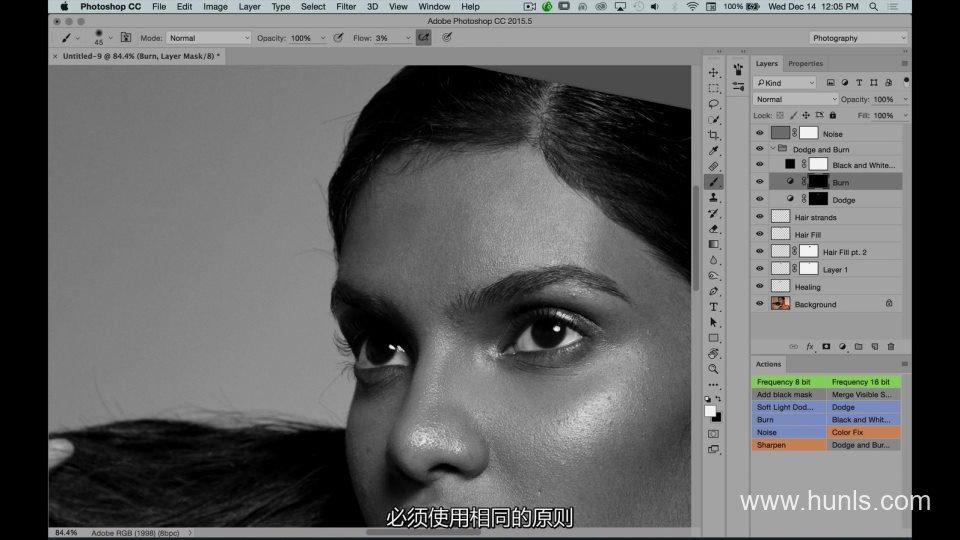Image resolution: width=960 pixels, height=540 pixels.
Task: Open the layer Kind filter dropdown
Action: point(785,83)
